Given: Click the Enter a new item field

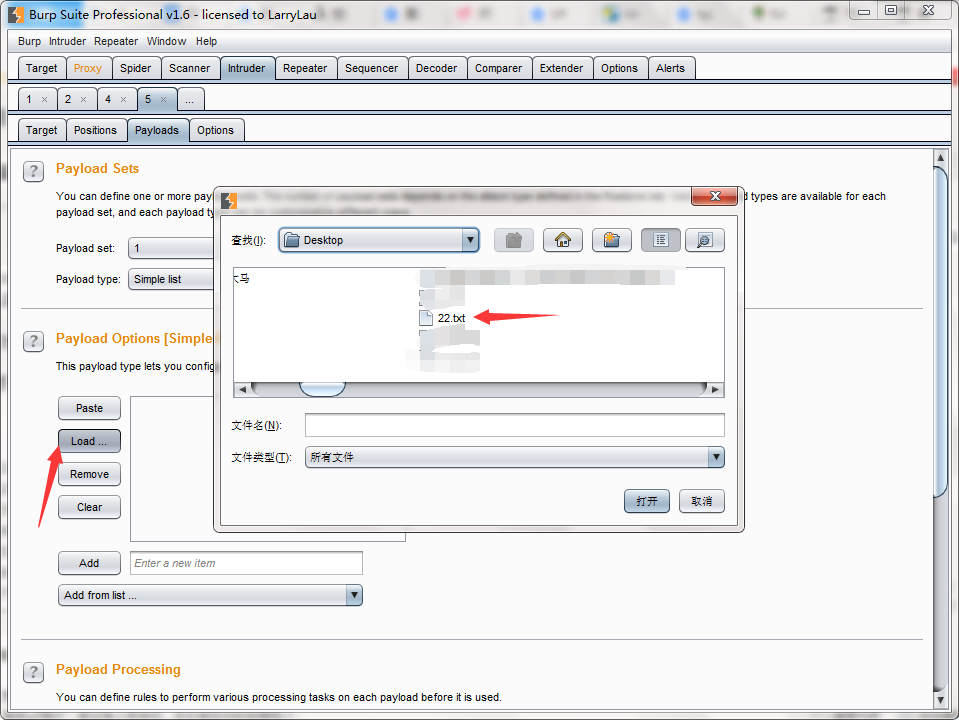Looking at the screenshot, I should (246, 563).
